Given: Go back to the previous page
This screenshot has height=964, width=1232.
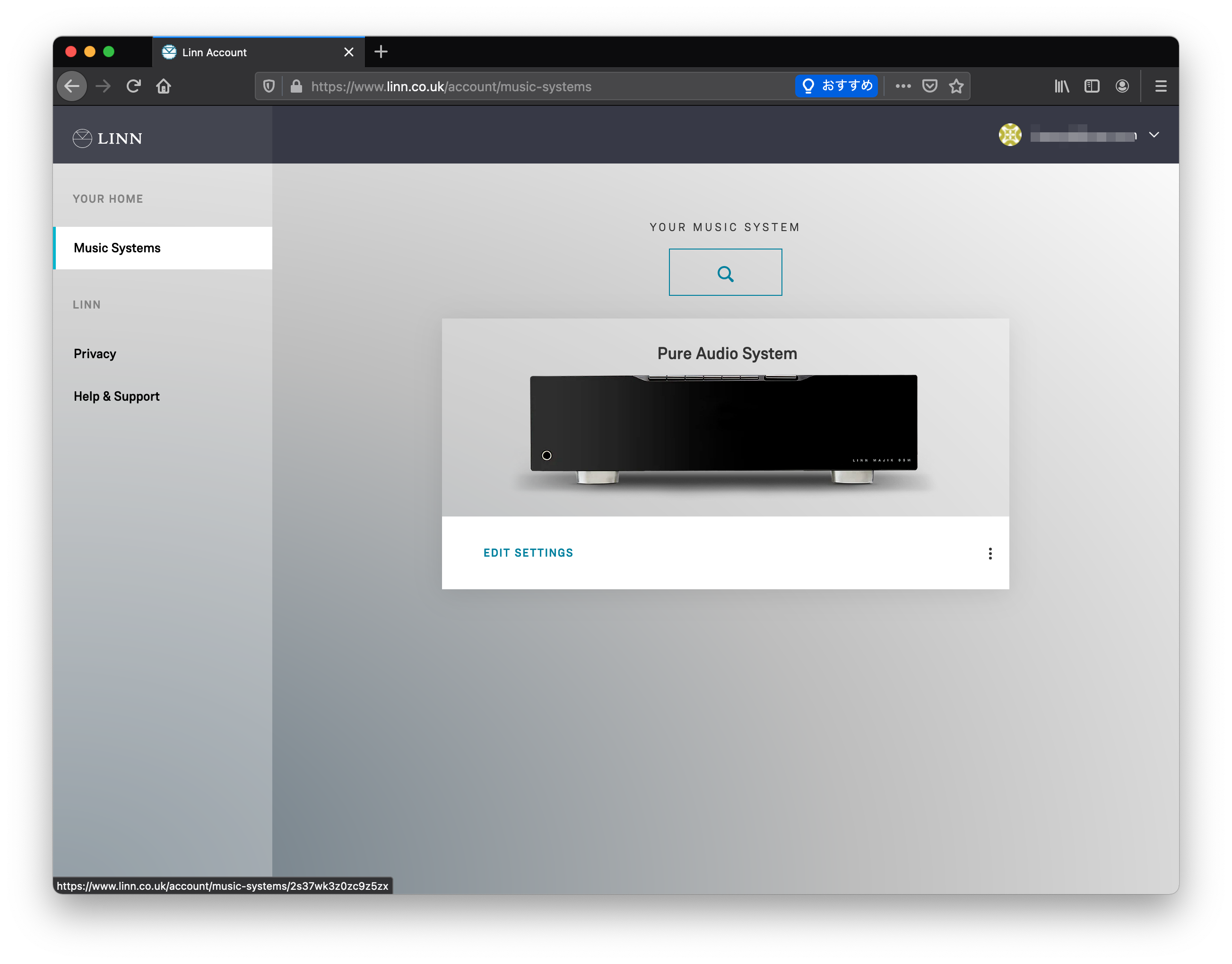Looking at the screenshot, I should [72, 86].
